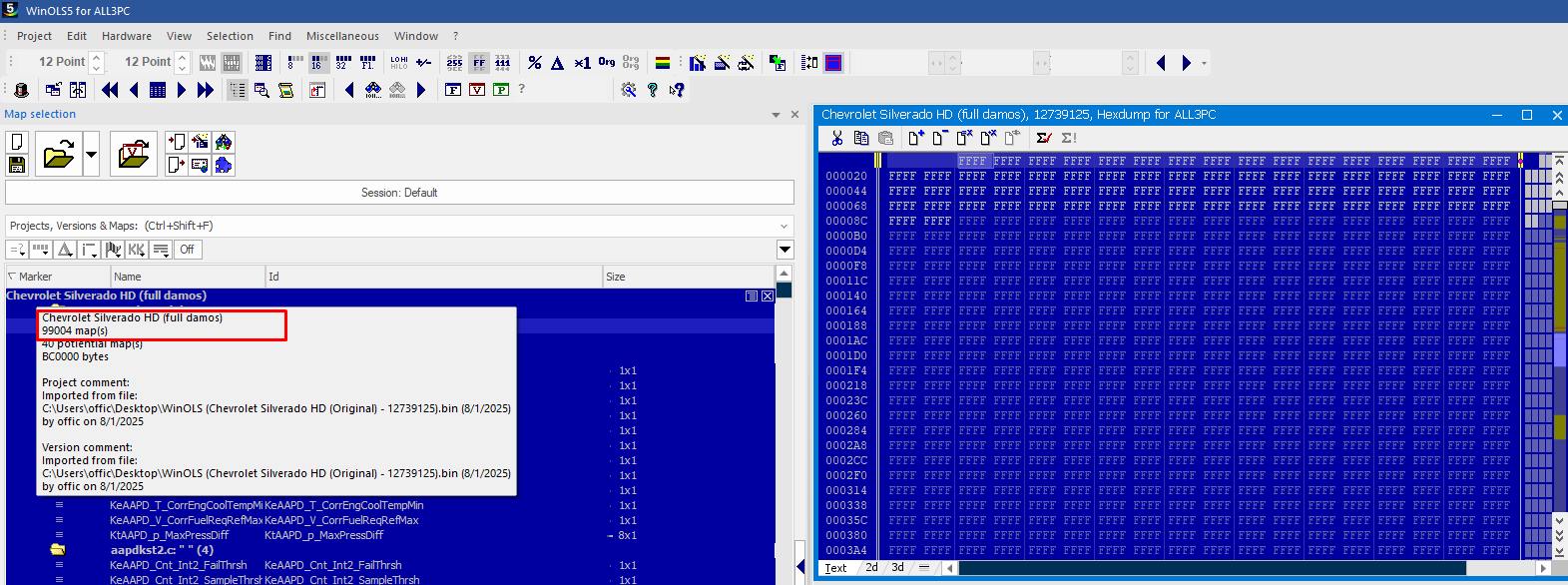This screenshot has width=1568, height=585.
Task: Select the aapdkst2.c folder row
Action: click(390, 550)
